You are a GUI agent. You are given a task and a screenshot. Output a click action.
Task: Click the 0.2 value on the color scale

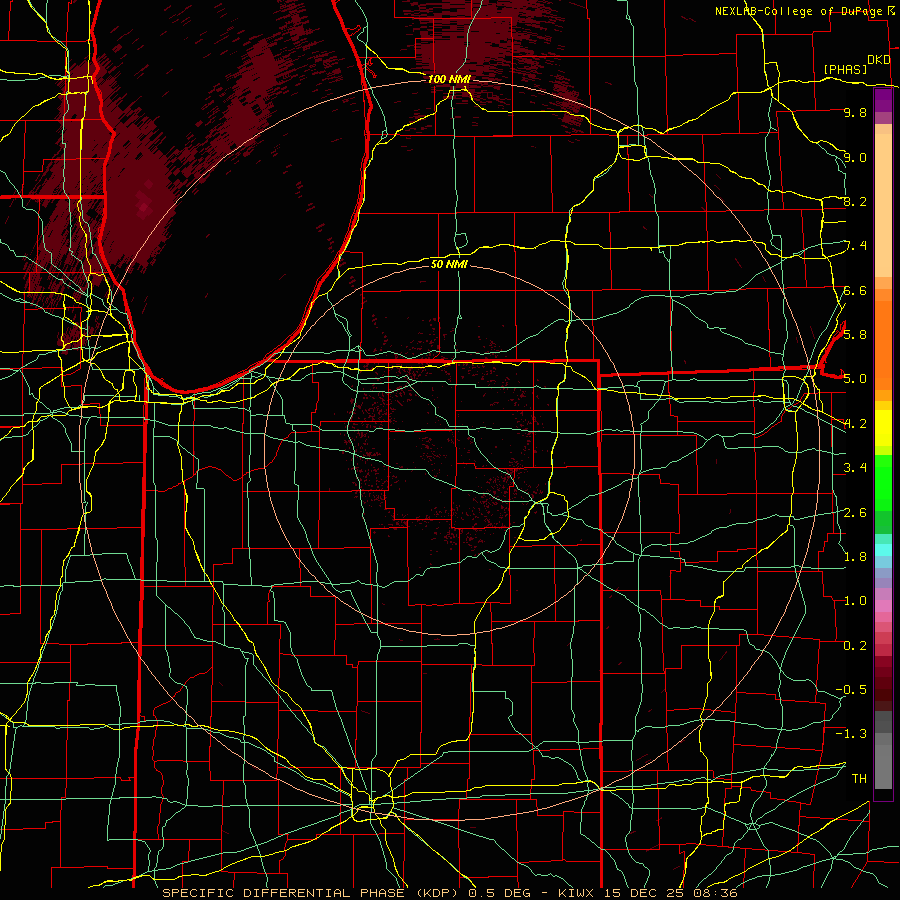coord(855,645)
